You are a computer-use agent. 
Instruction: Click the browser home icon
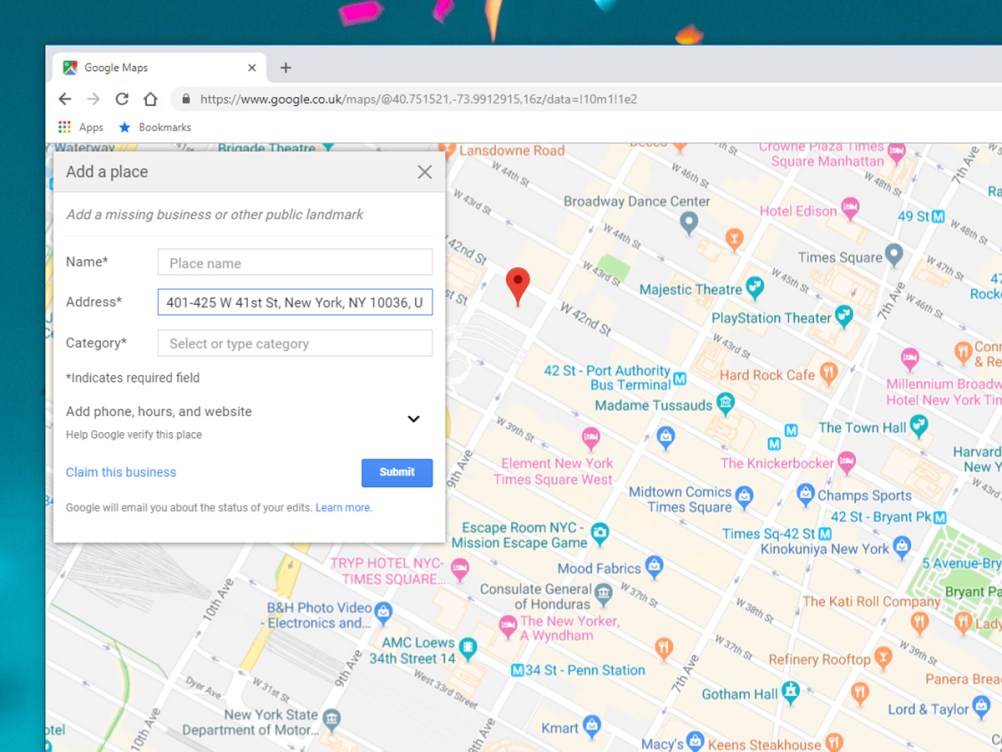150,99
